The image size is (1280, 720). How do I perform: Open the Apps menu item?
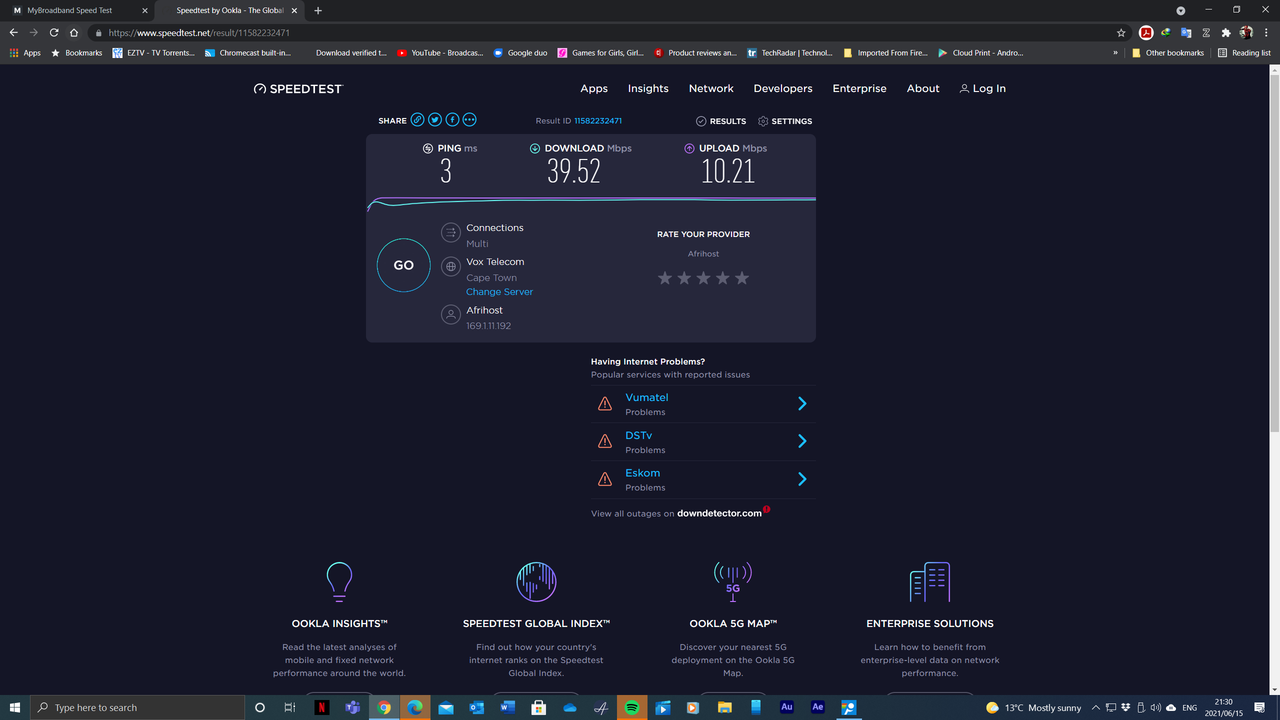tap(594, 88)
